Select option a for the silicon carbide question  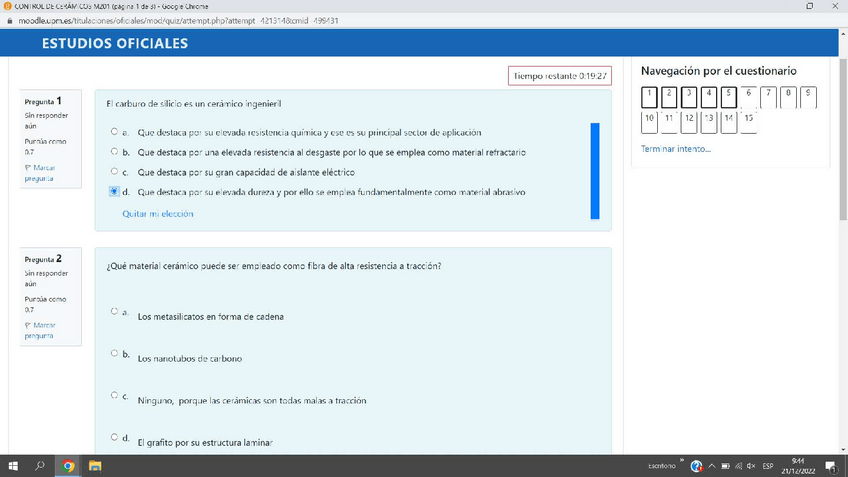[x=114, y=132]
